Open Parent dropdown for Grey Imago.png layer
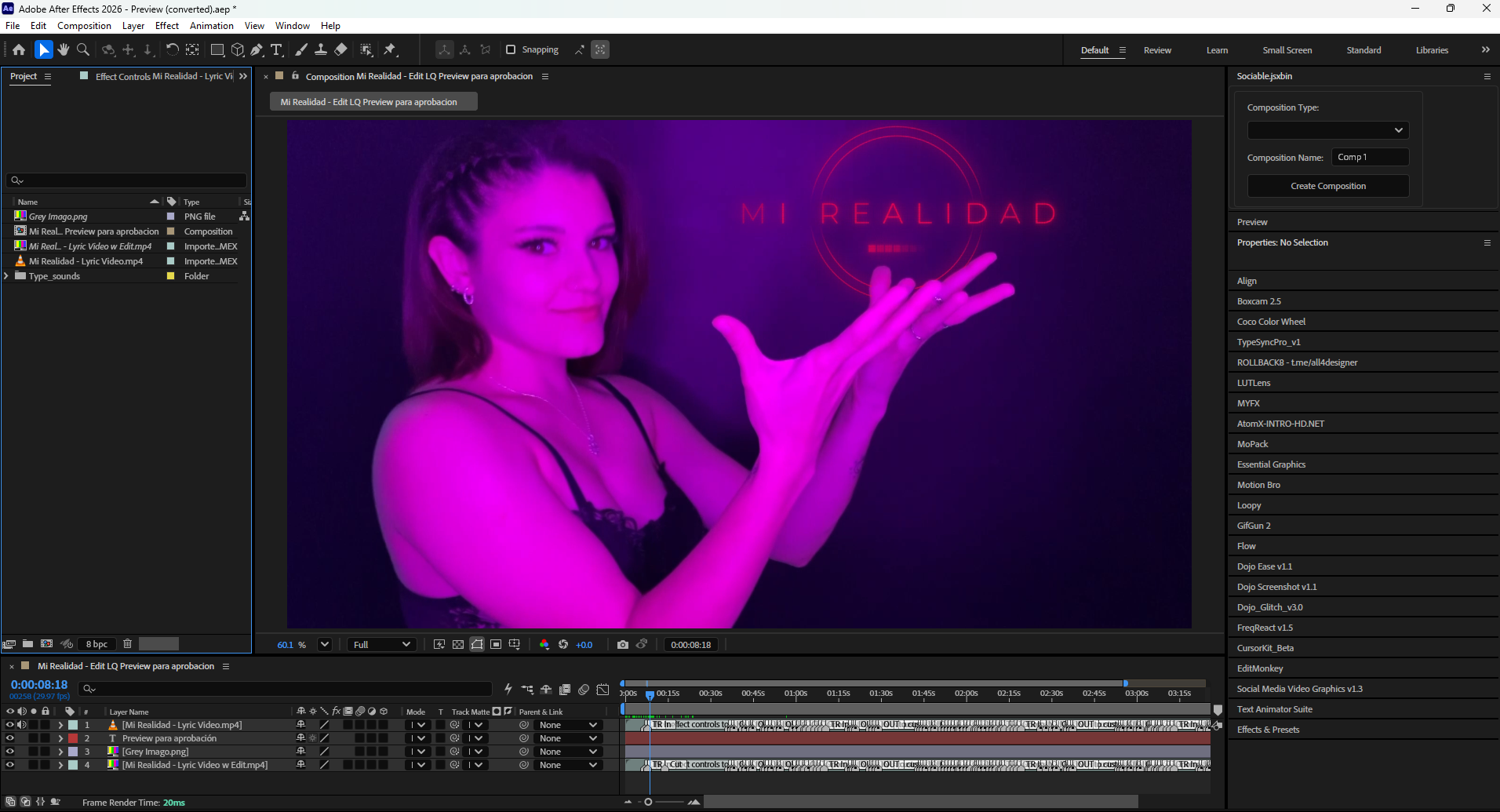The image size is (1500, 812). tap(569, 752)
